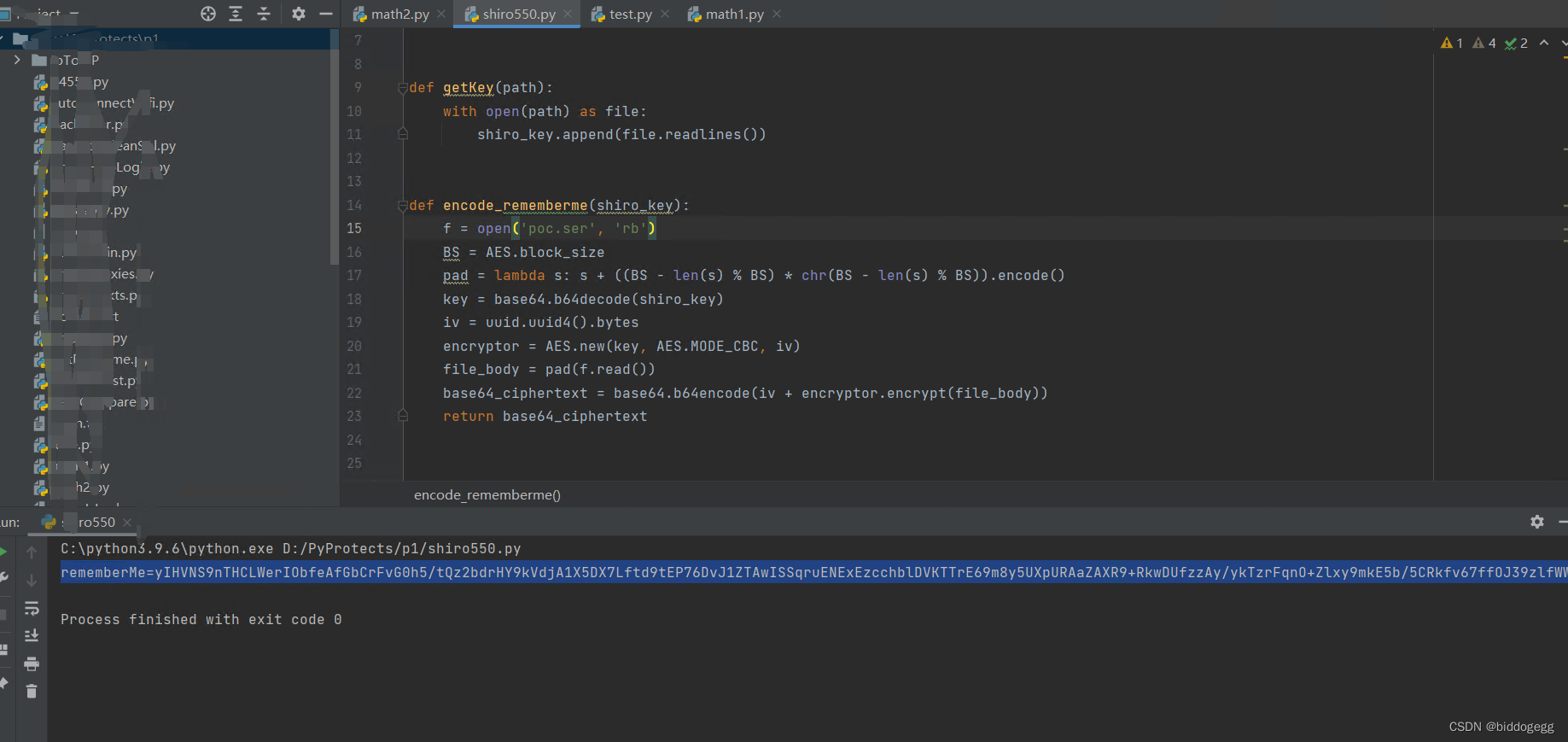
Task: Jump up the stack trace with up arrow
Action: [x=32, y=552]
